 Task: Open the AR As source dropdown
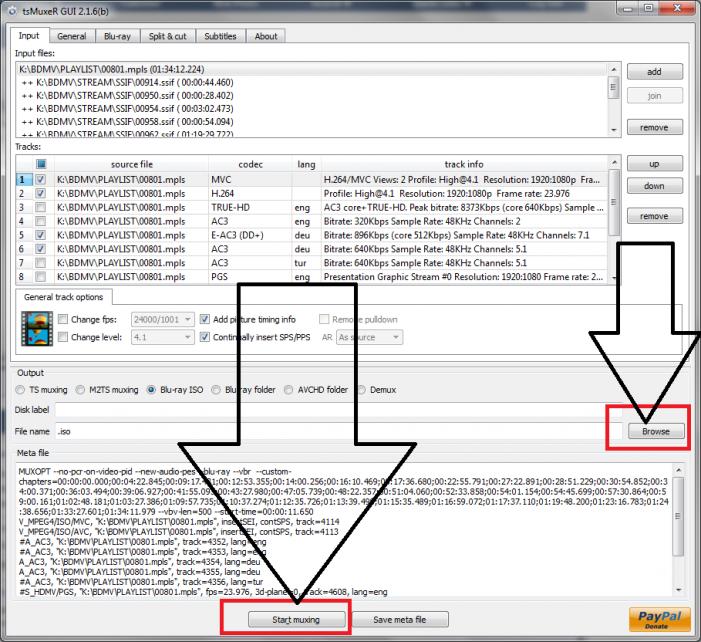click(x=369, y=337)
